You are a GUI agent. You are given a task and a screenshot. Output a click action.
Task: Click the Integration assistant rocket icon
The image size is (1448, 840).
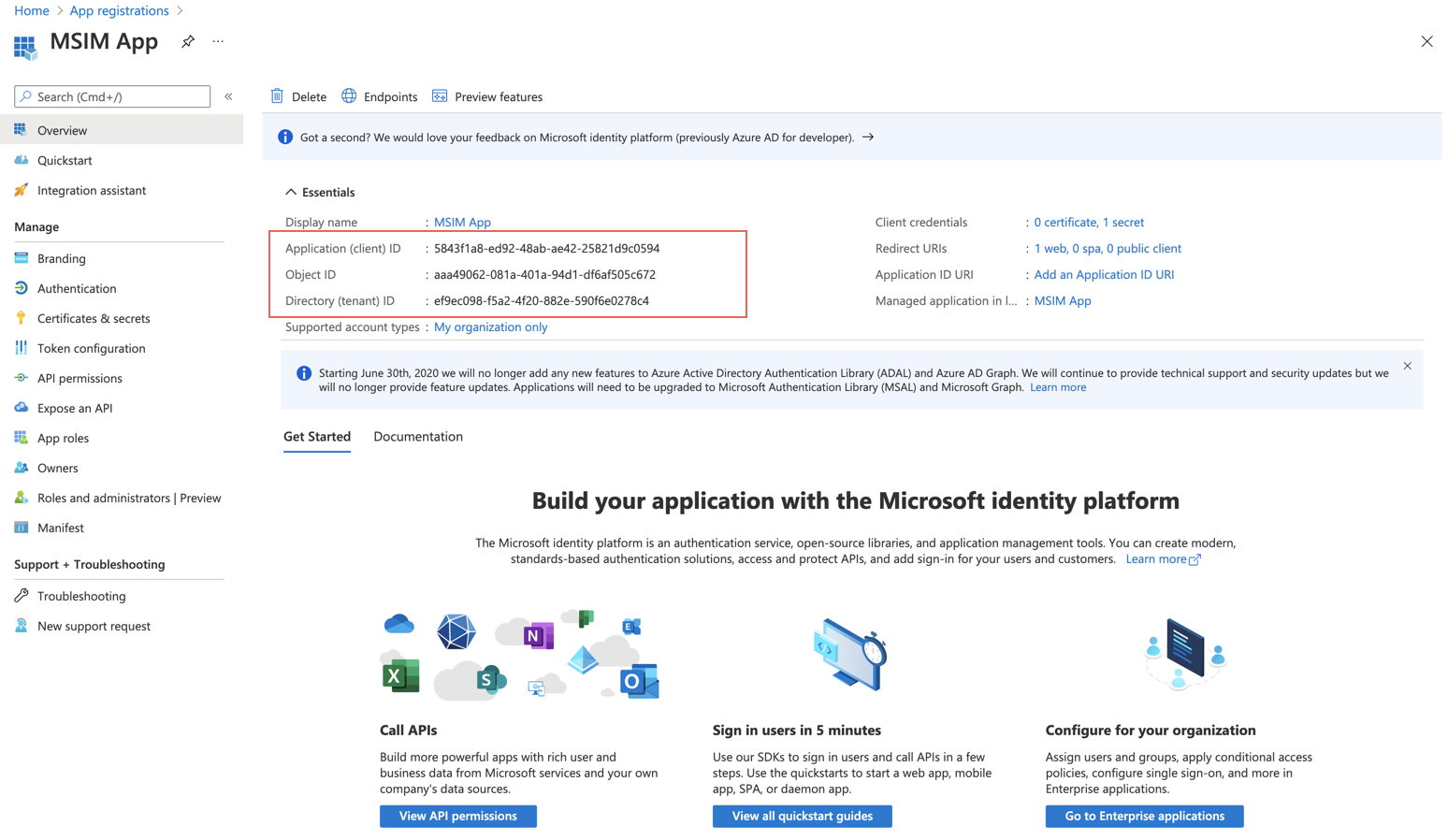click(21, 190)
